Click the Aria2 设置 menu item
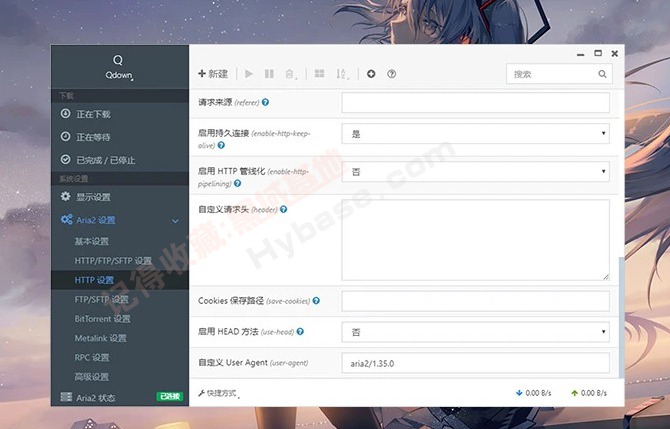Screen dimensions: 670x429 (120, 220)
